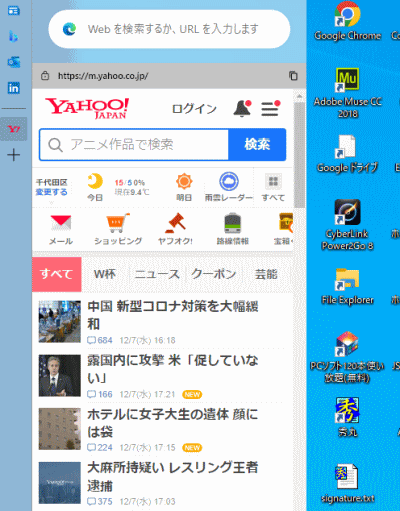
Task: Select the Adobe Muse CC 2018 desktop icon
Action: pyautogui.click(x=347, y=93)
